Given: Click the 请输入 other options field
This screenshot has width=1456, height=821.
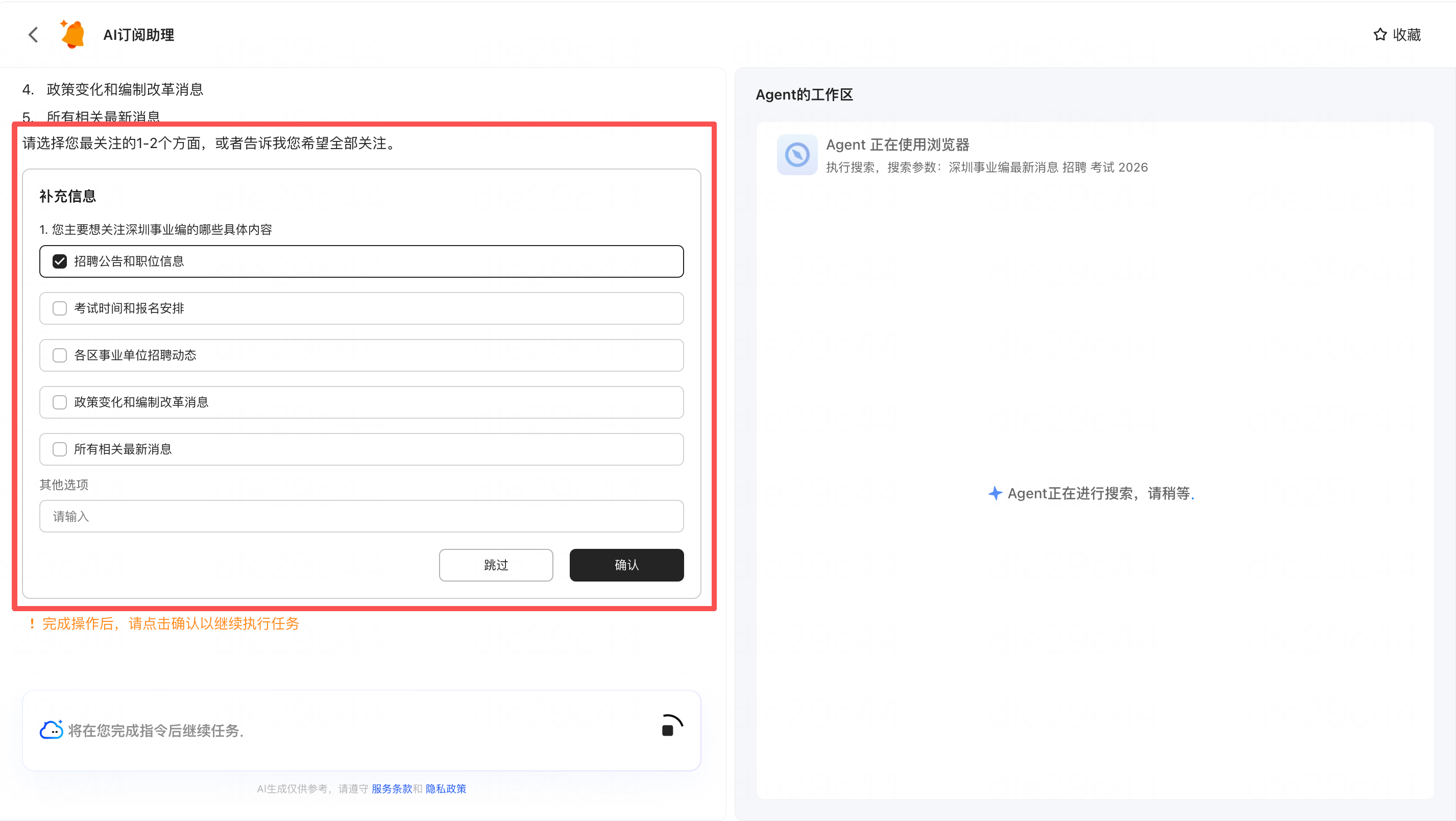Looking at the screenshot, I should 361,516.
